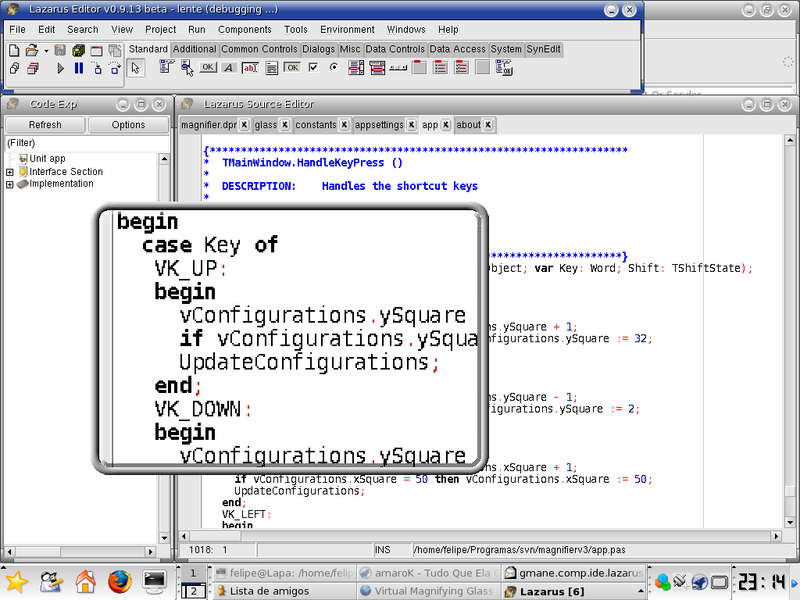800x600 pixels.
Task: Click the Refresh button in Code Explorer
Action: [x=44, y=125]
